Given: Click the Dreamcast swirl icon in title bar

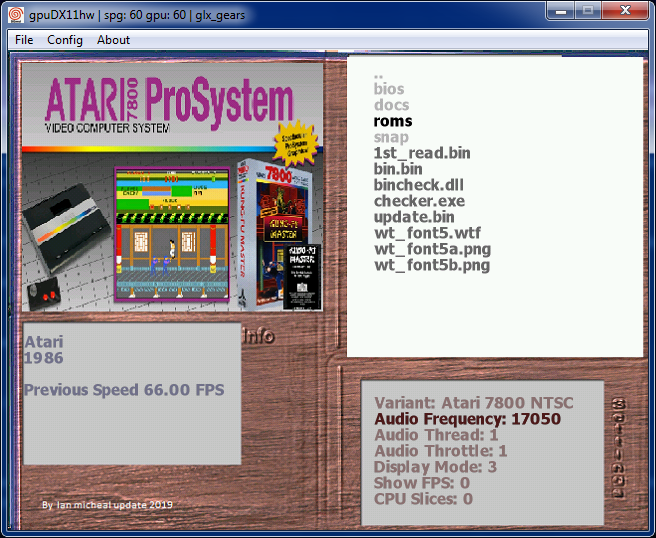Looking at the screenshot, I should 16,15.
